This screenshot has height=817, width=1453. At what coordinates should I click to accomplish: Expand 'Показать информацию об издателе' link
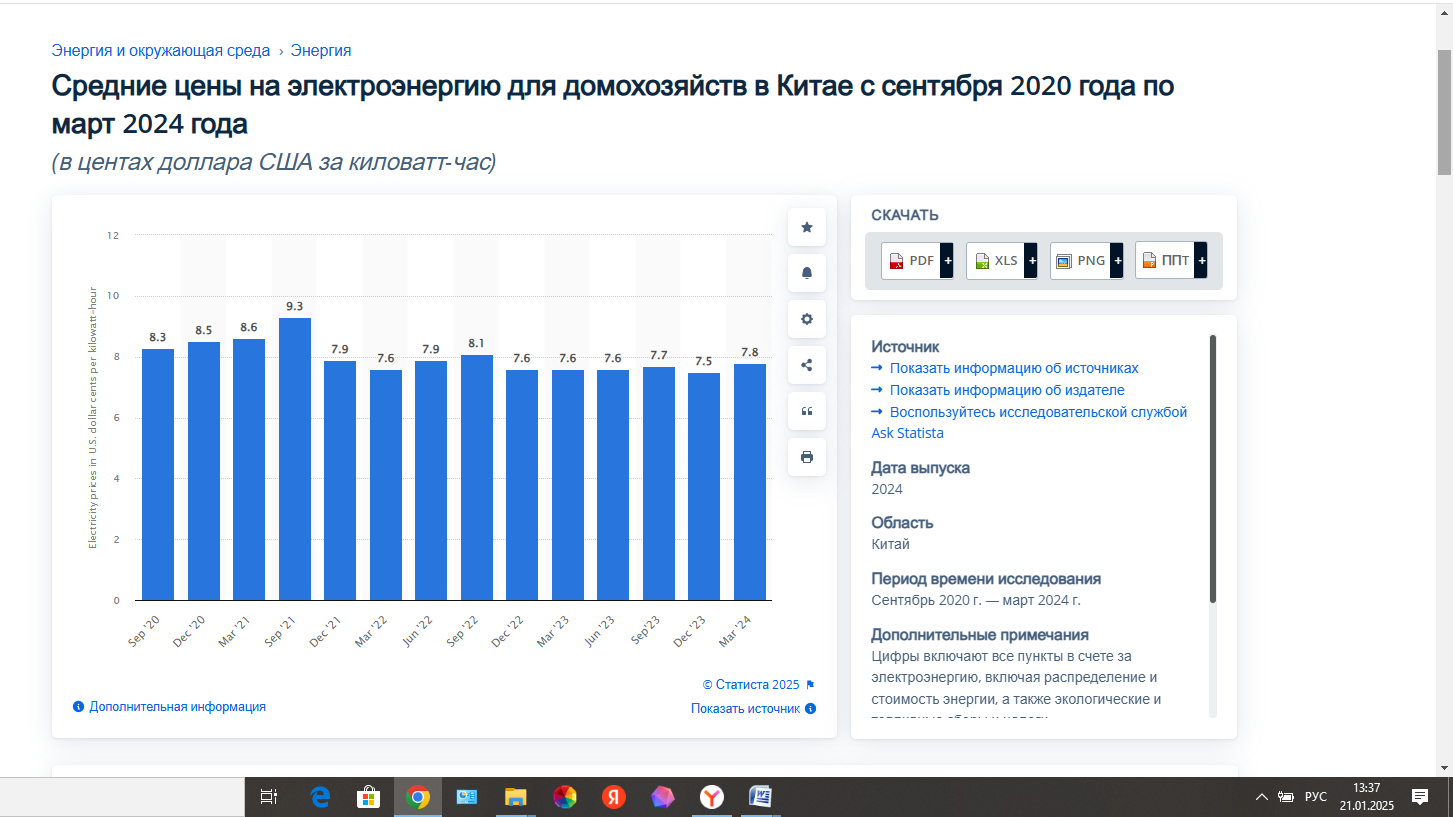pyautogui.click(x=1006, y=390)
